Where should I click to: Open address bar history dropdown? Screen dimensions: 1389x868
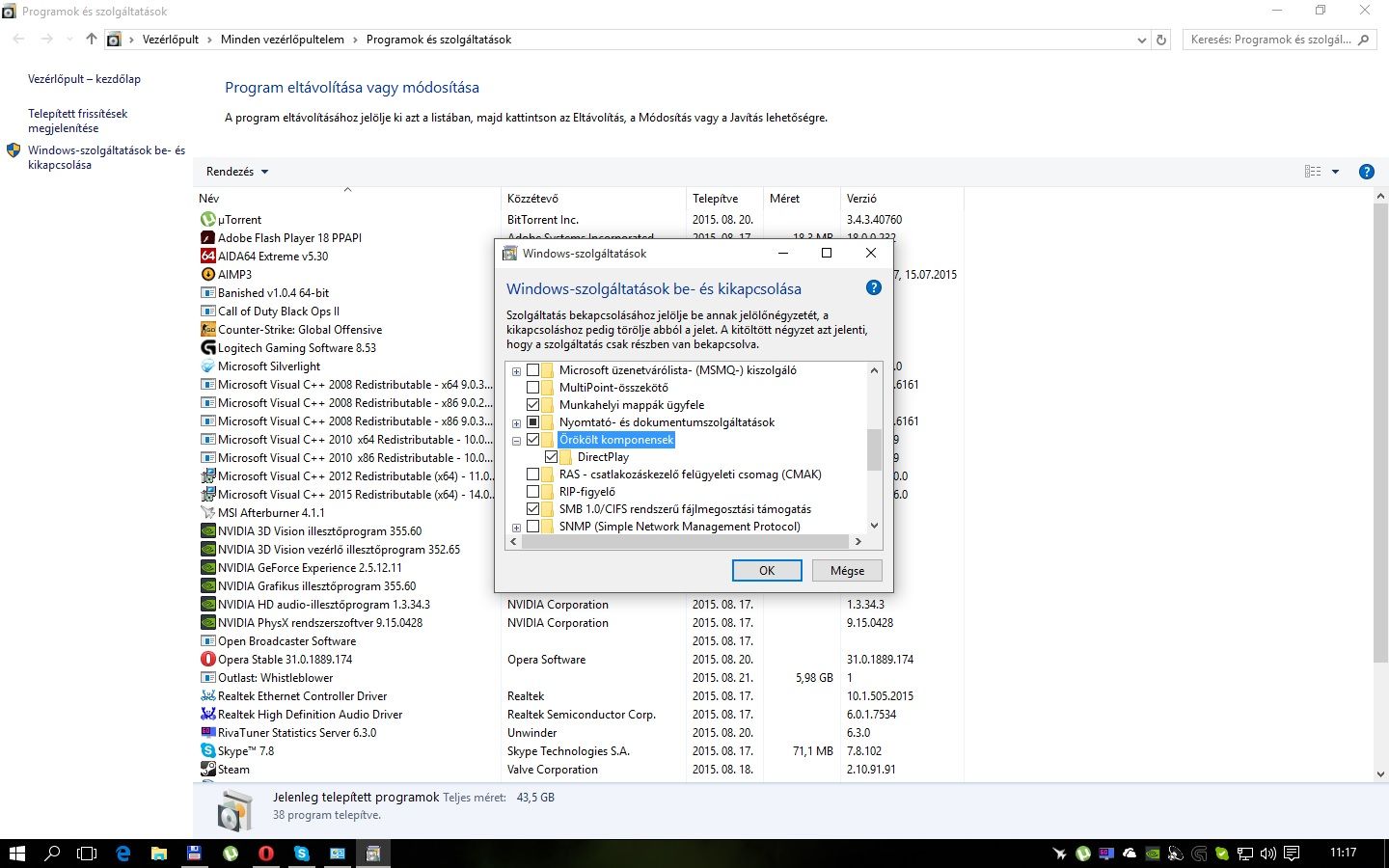click(1142, 40)
